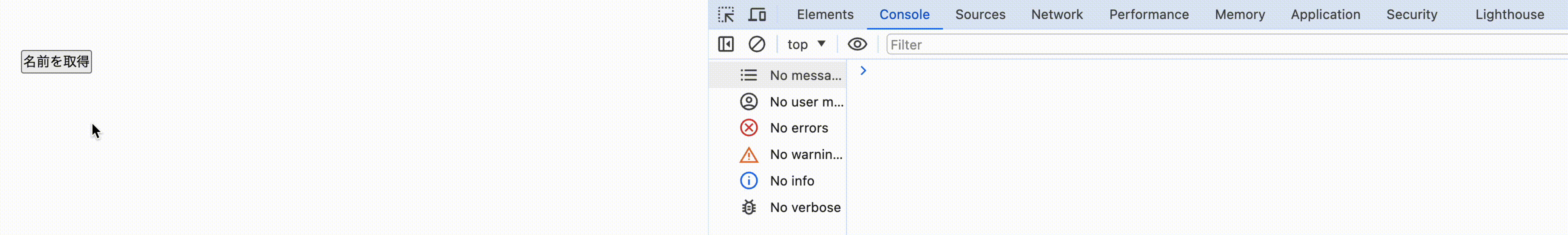Select the No messages list item

point(777,75)
